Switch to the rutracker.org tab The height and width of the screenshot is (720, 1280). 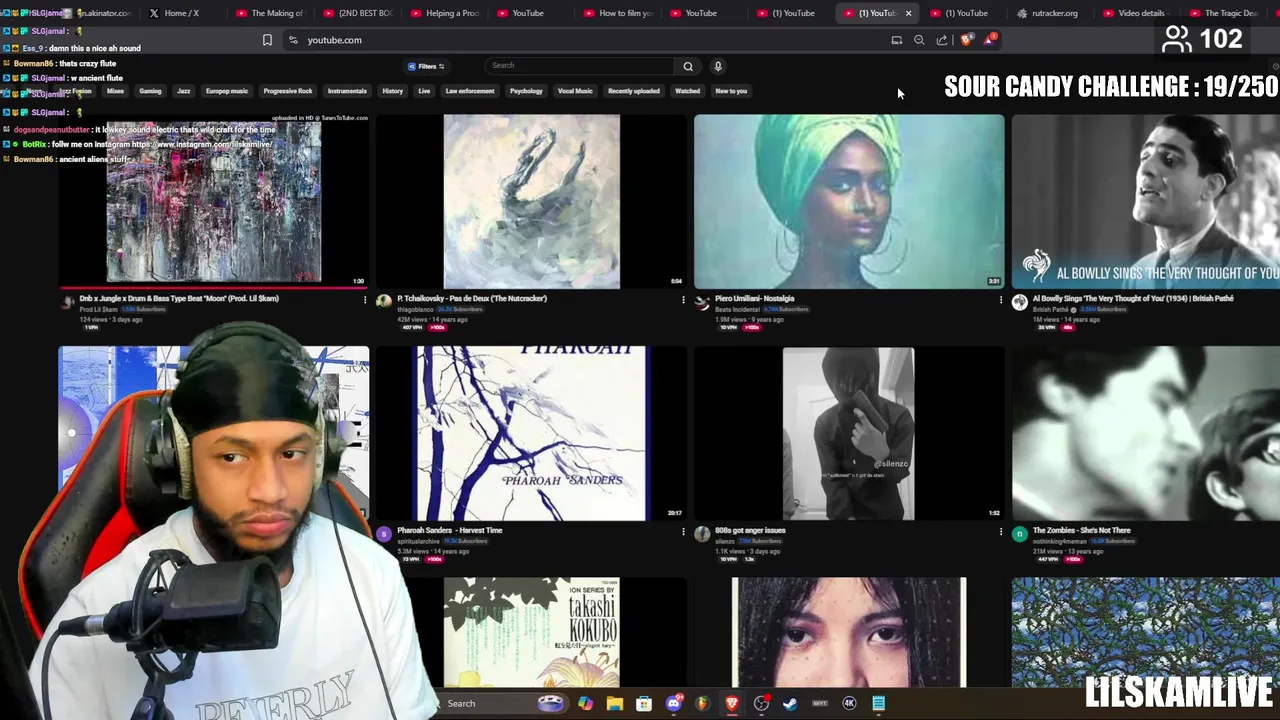1048,13
